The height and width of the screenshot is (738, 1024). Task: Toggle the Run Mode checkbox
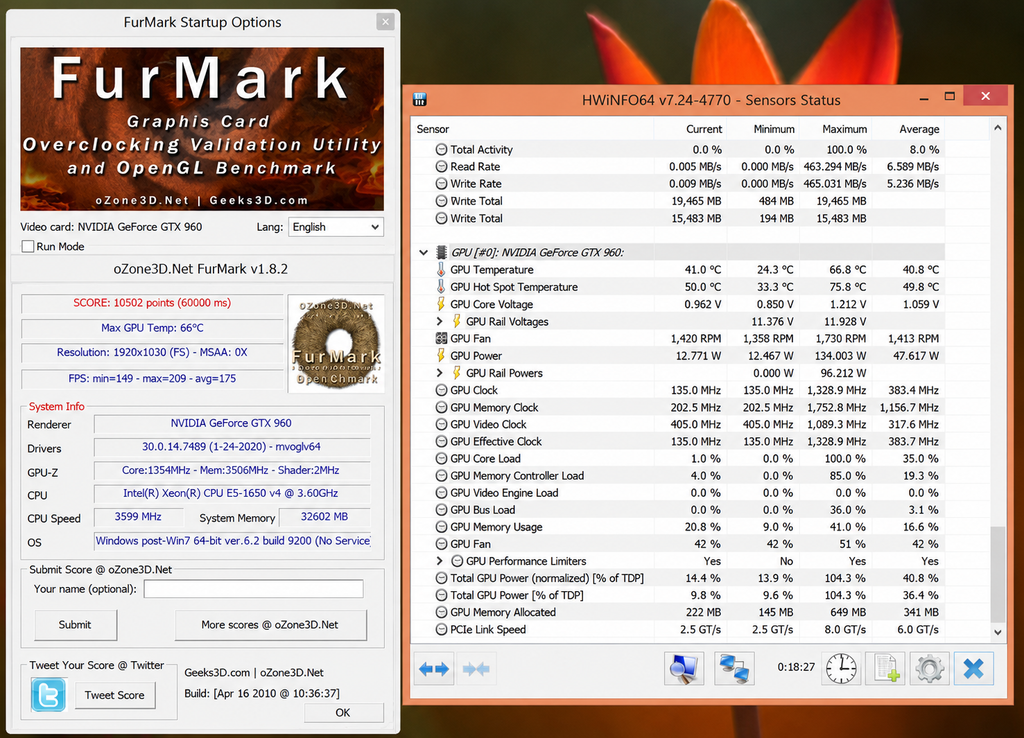[27, 246]
